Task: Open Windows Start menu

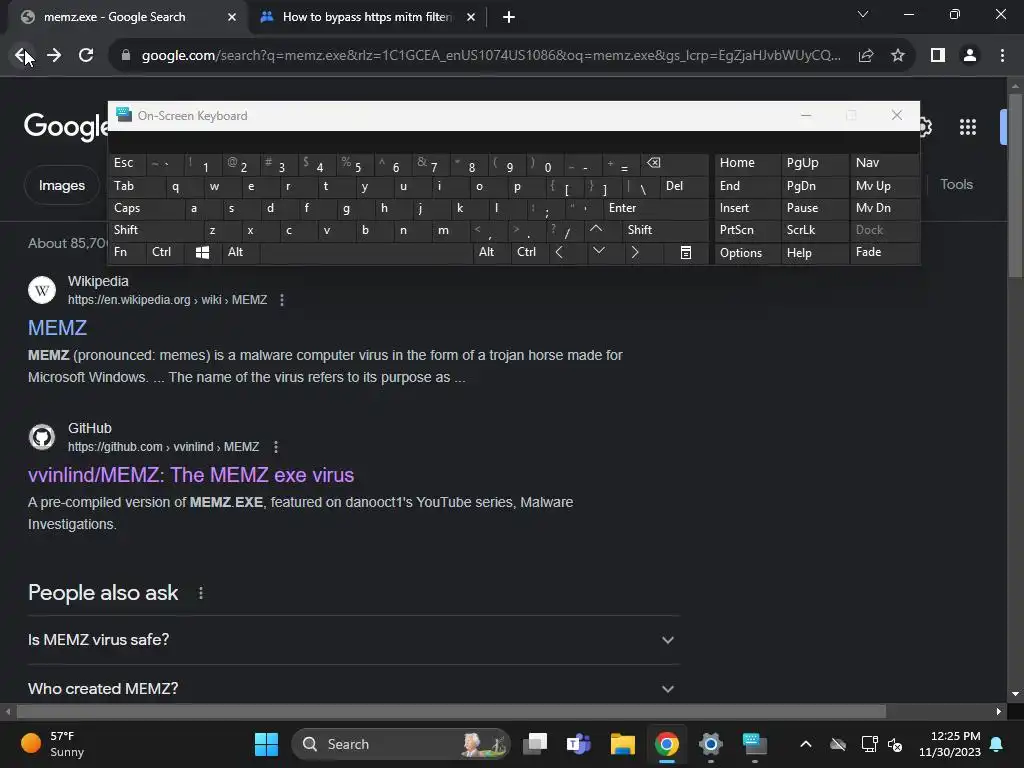Action: click(266, 744)
